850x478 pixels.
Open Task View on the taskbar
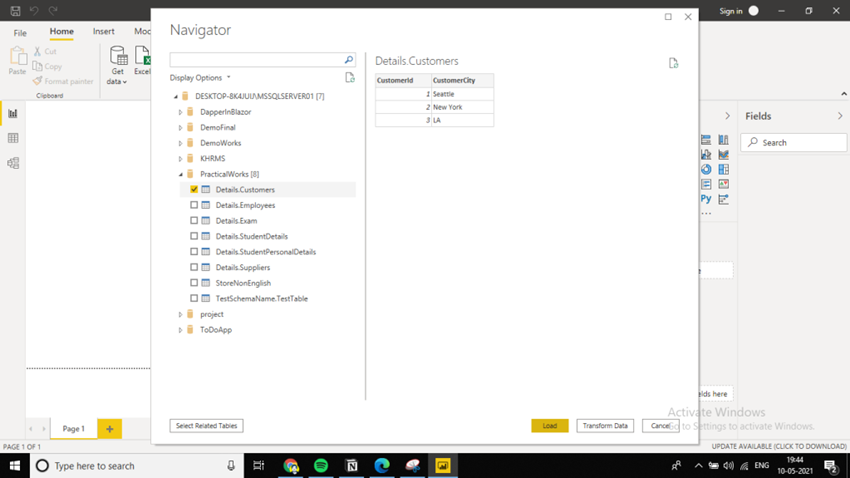pyautogui.click(x=259, y=466)
